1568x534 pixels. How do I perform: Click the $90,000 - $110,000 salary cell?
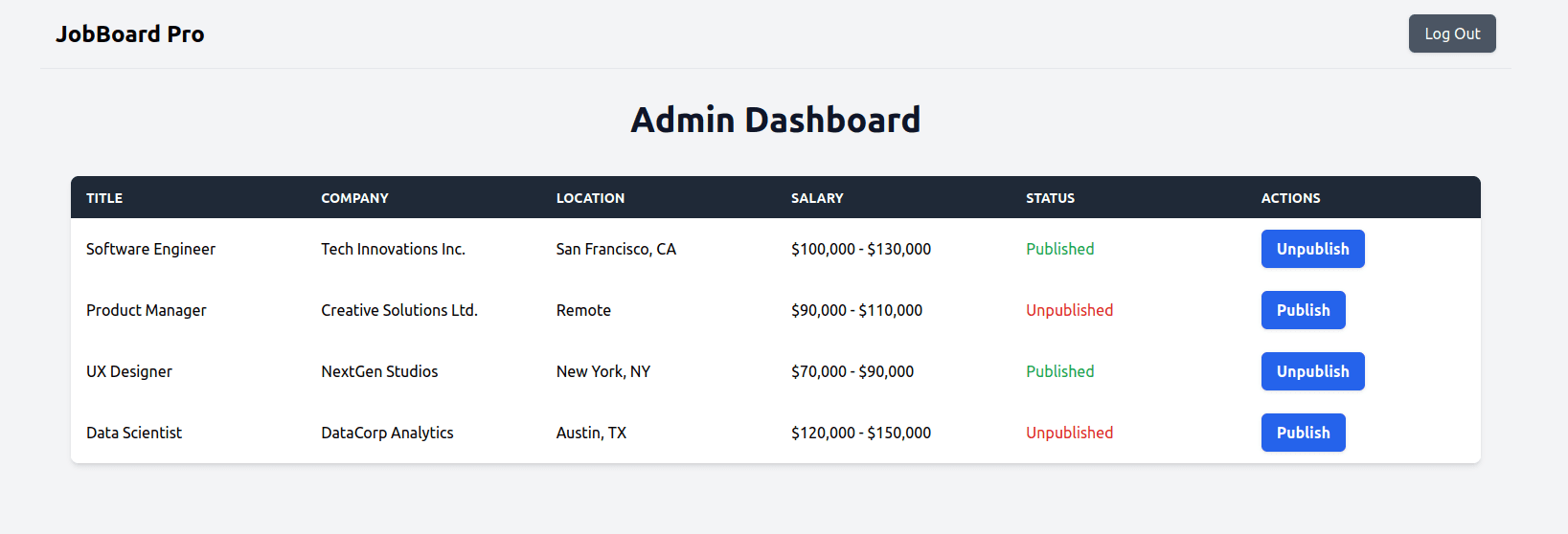[856, 310]
